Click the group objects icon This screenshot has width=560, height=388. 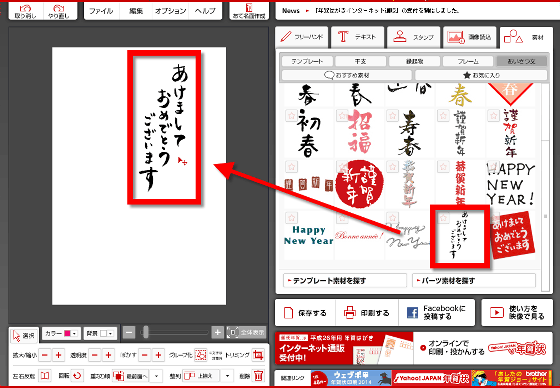pos(201,355)
